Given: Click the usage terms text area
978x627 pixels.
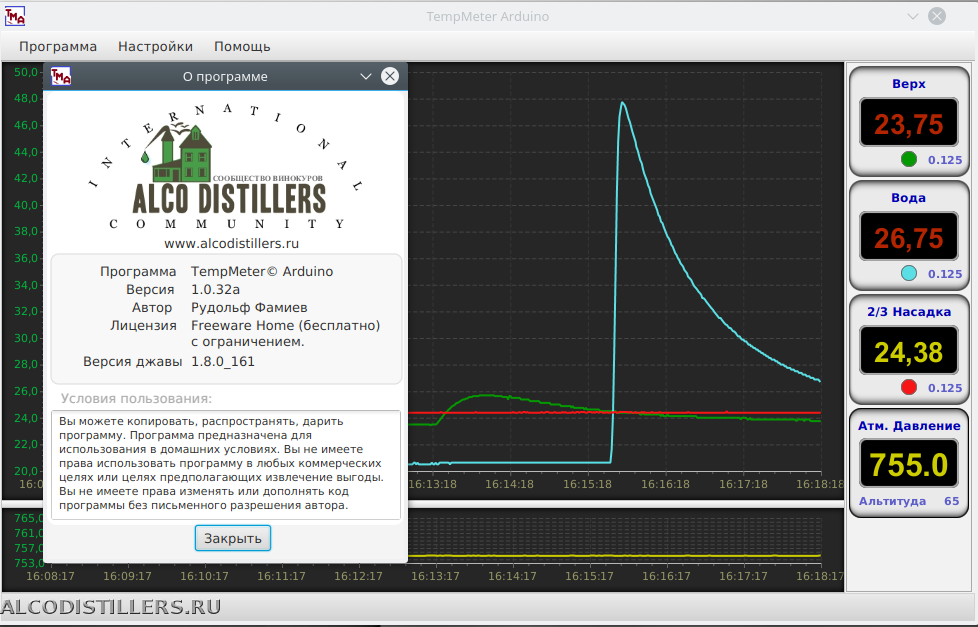Looking at the screenshot, I should click(x=226, y=465).
